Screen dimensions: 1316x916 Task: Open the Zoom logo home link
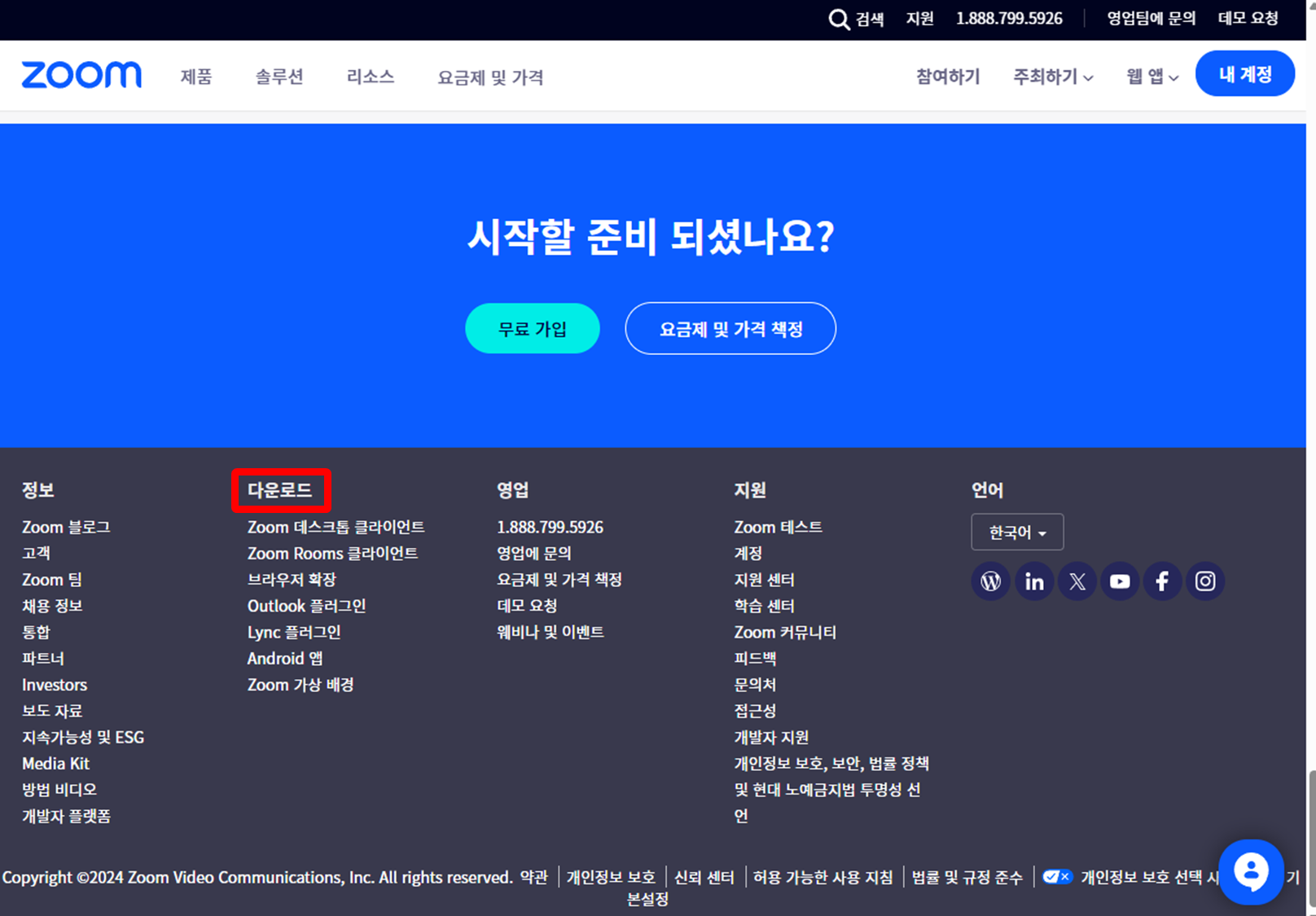(81, 75)
